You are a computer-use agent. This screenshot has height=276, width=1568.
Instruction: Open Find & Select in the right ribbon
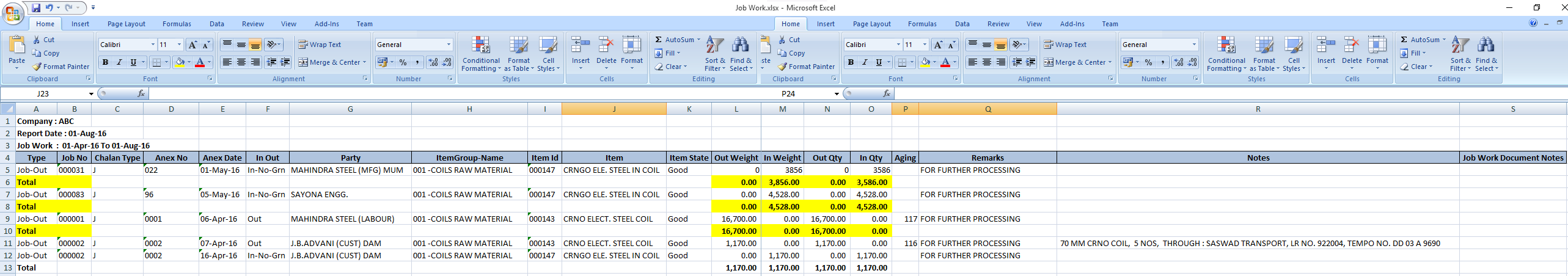pos(1486,54)
